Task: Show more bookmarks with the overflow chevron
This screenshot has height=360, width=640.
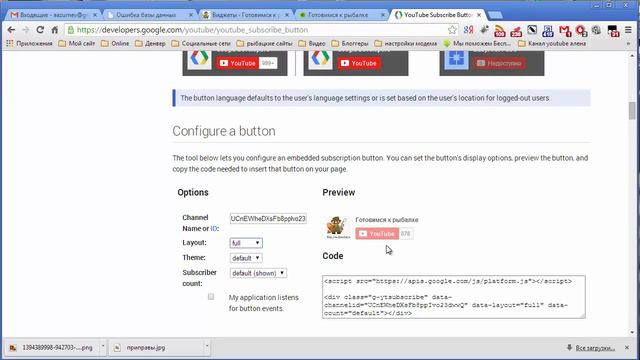Action: coord(629,44)
